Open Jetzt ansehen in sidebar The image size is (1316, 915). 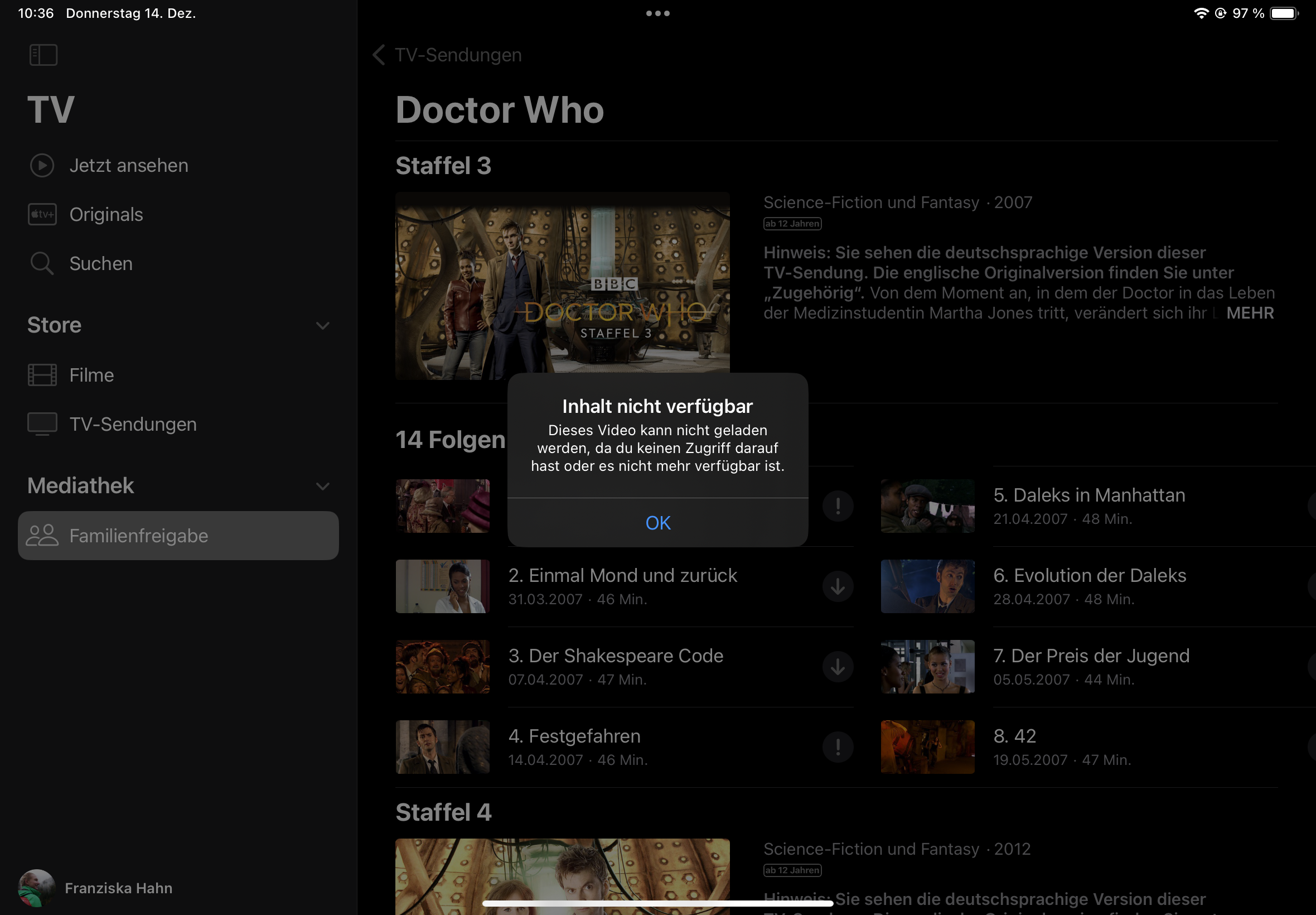click(x=128, y=166)
